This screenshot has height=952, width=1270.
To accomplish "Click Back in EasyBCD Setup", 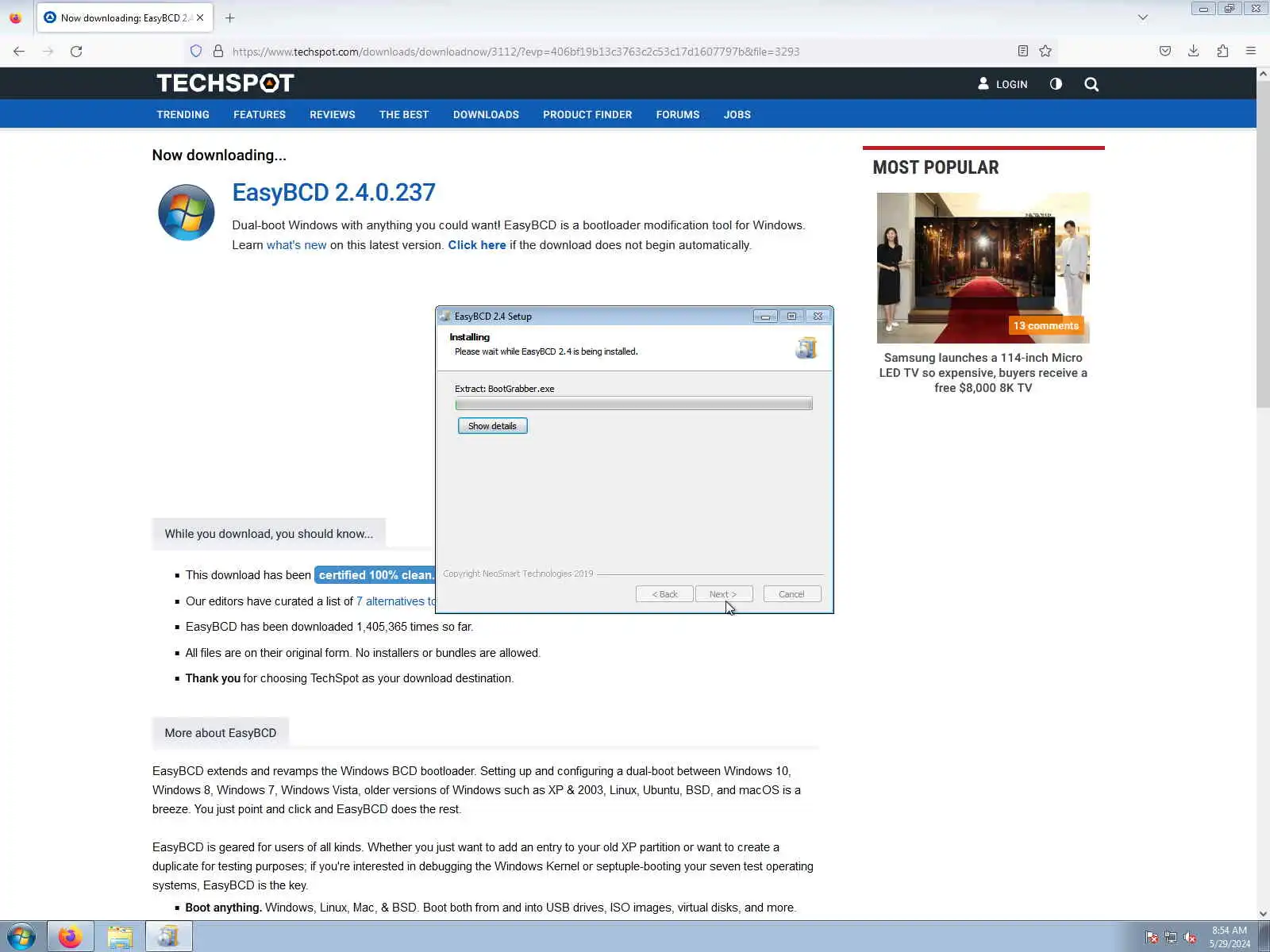I will point(664,594).
